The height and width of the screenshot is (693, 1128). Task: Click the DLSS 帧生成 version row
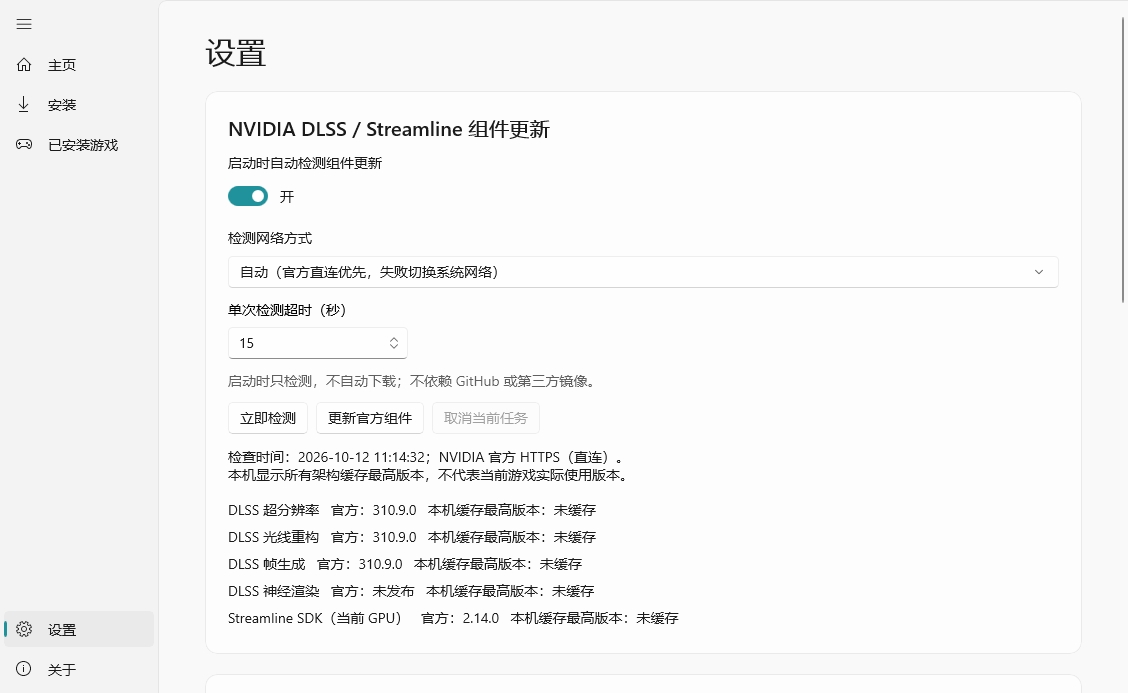[x=405, y=564]
